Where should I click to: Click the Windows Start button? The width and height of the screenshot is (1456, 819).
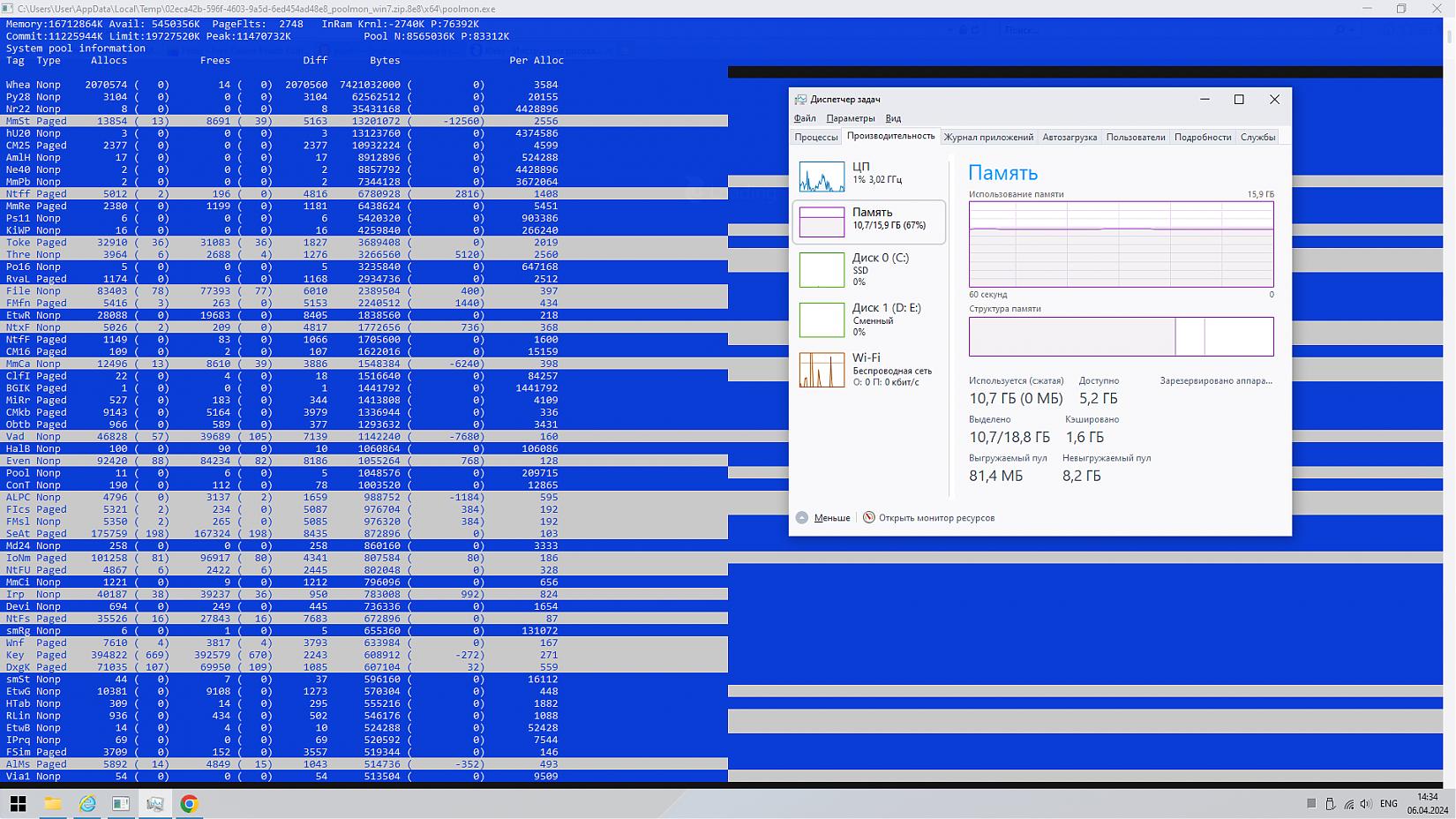point(18,804)
